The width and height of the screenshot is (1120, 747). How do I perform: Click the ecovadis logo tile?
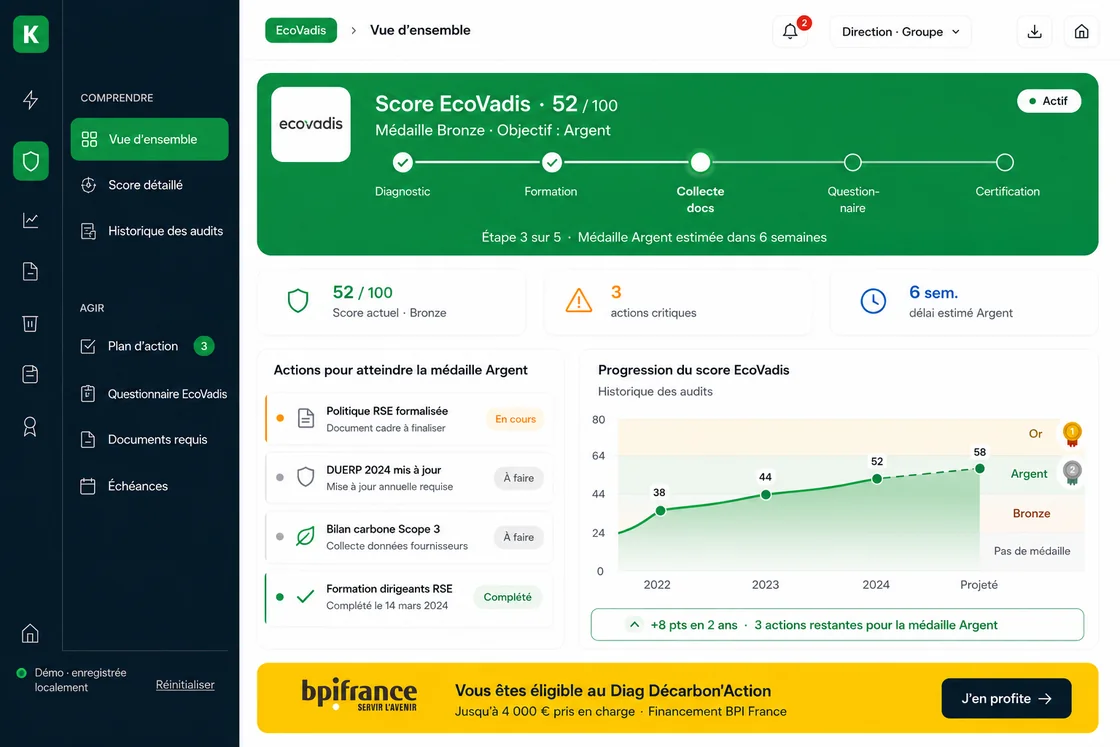(x=311, y=124)
